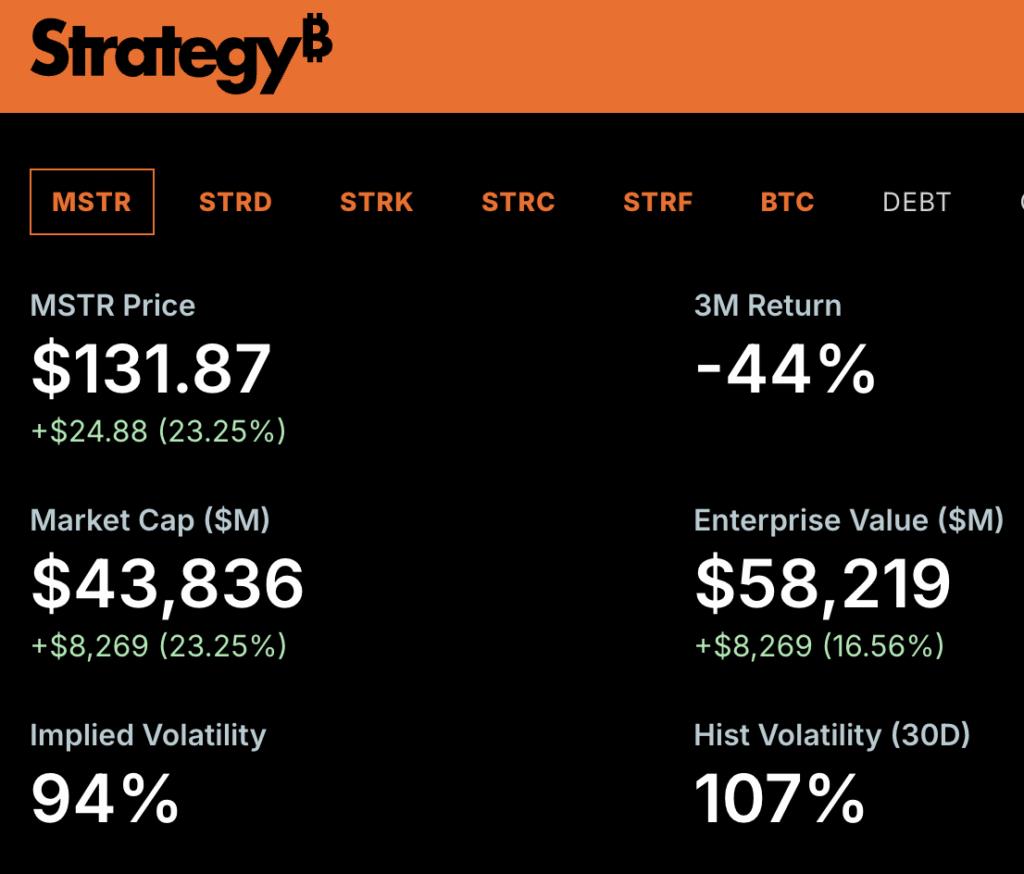This screenshot has height=874, width=1024.
Task: Click the Hist Volatility (30D) label
Action: [832, 735]
